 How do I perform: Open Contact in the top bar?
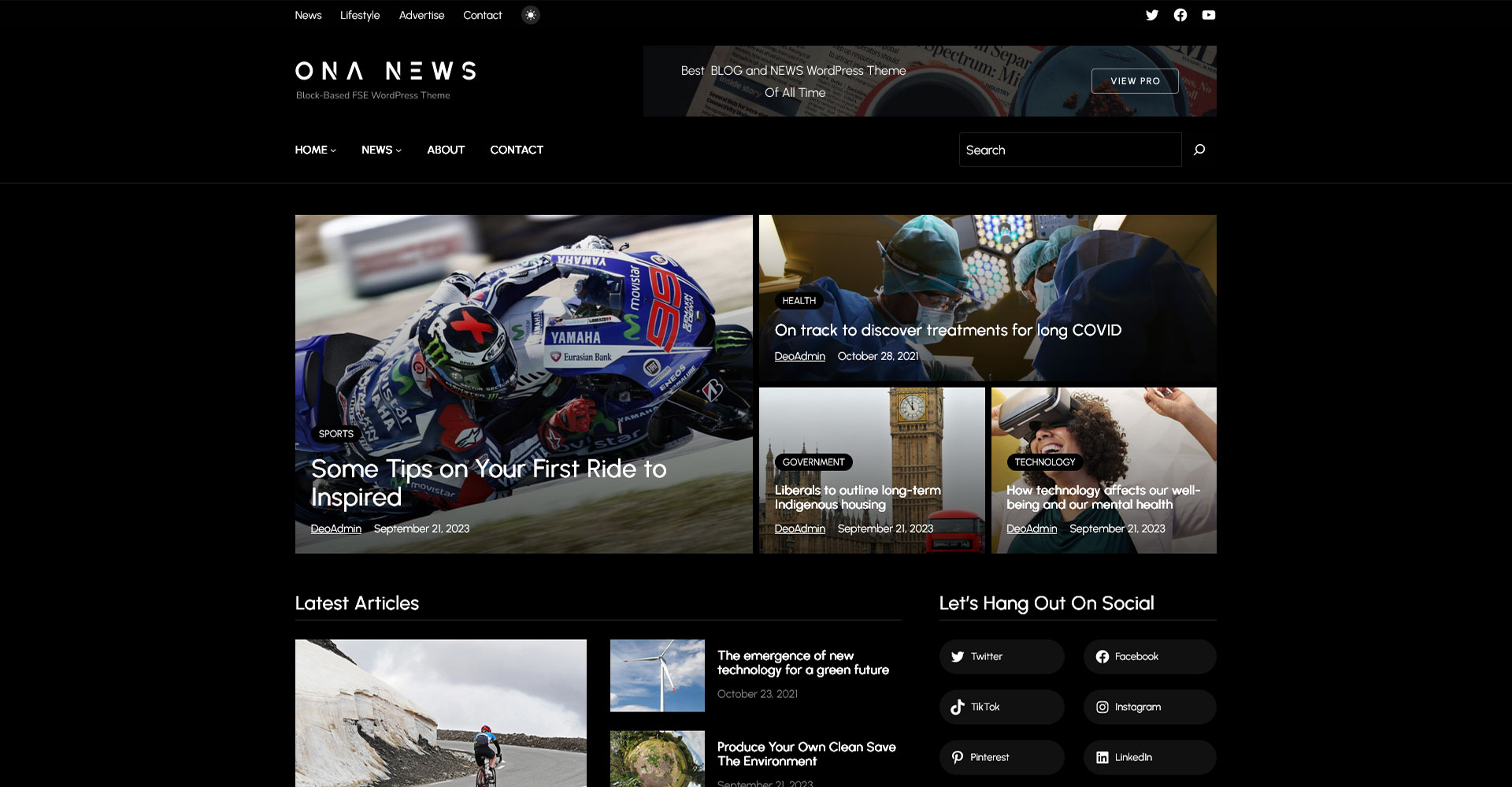pos(482,15)
